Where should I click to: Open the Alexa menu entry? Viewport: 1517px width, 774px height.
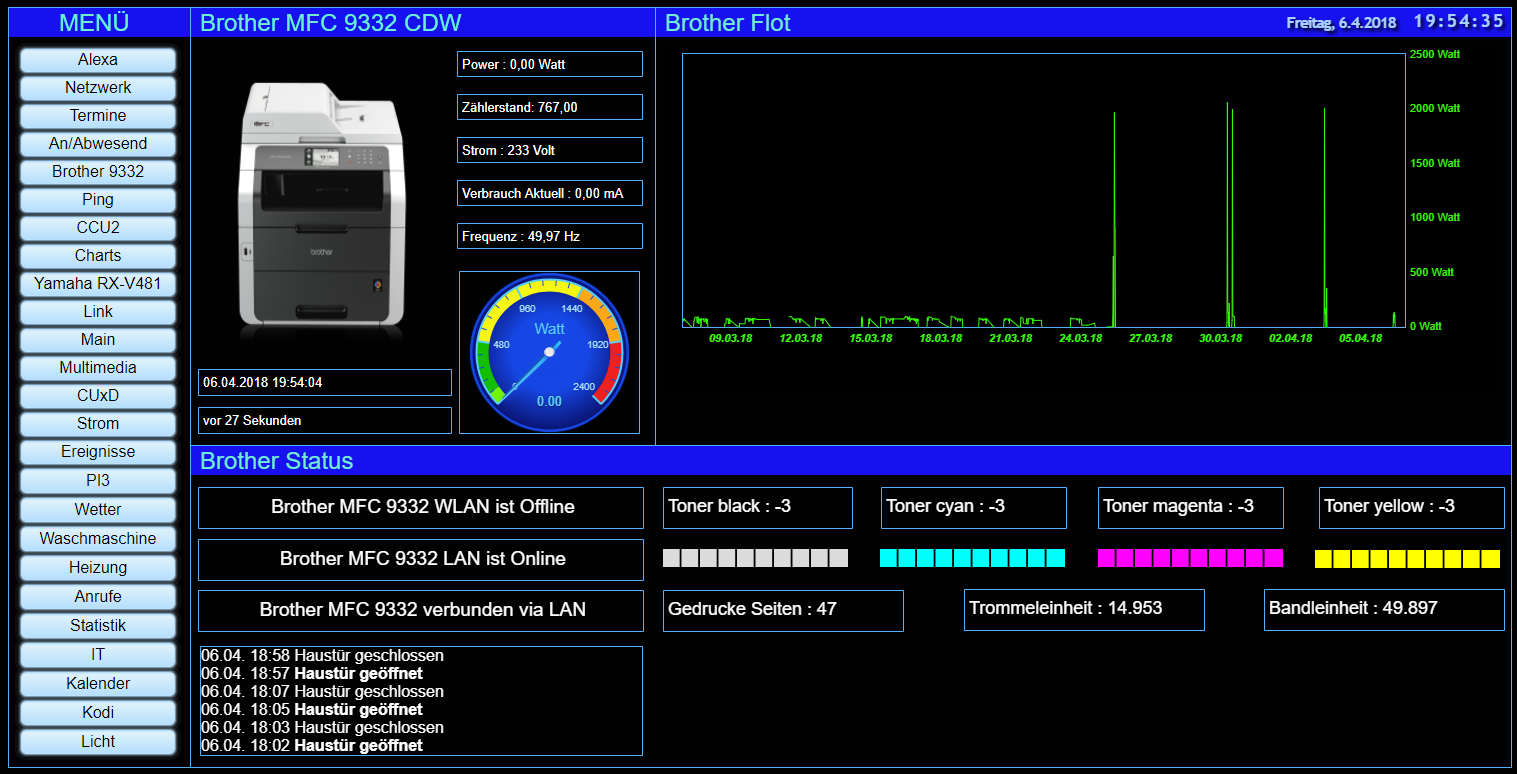(98, 60)
